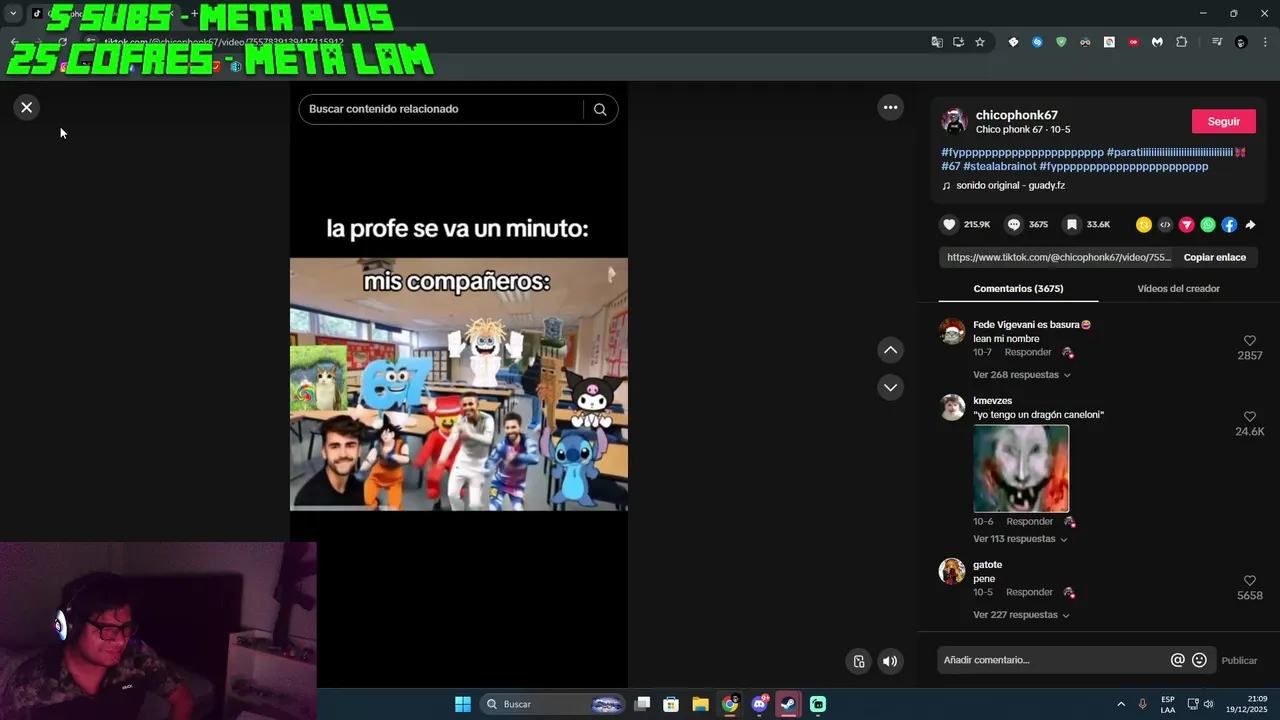Open chicophonk67 profile name
Screen dimensions: 1280x720
1016,115
